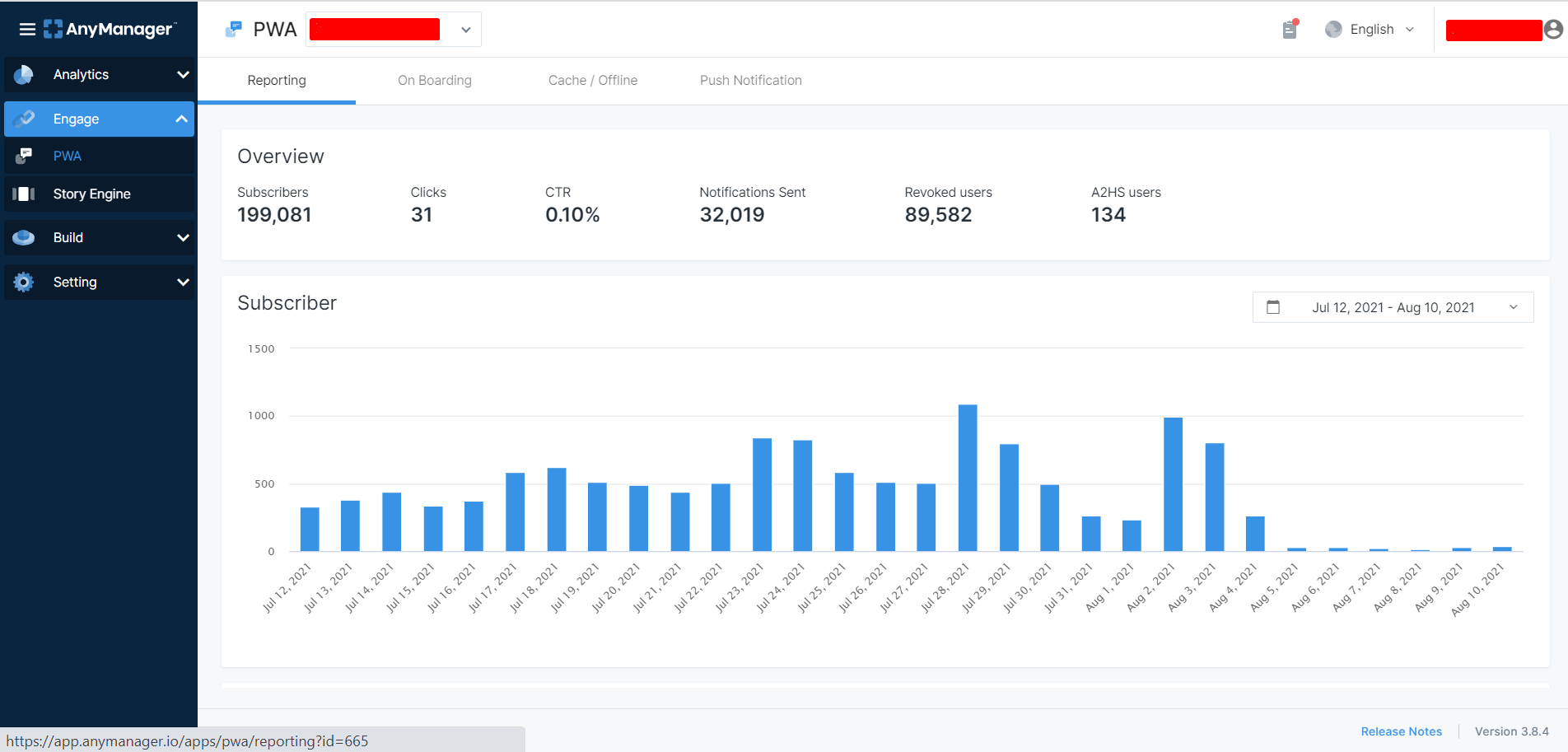
Task: Expand the Analytics sidebar section
Action: (183, 75)
